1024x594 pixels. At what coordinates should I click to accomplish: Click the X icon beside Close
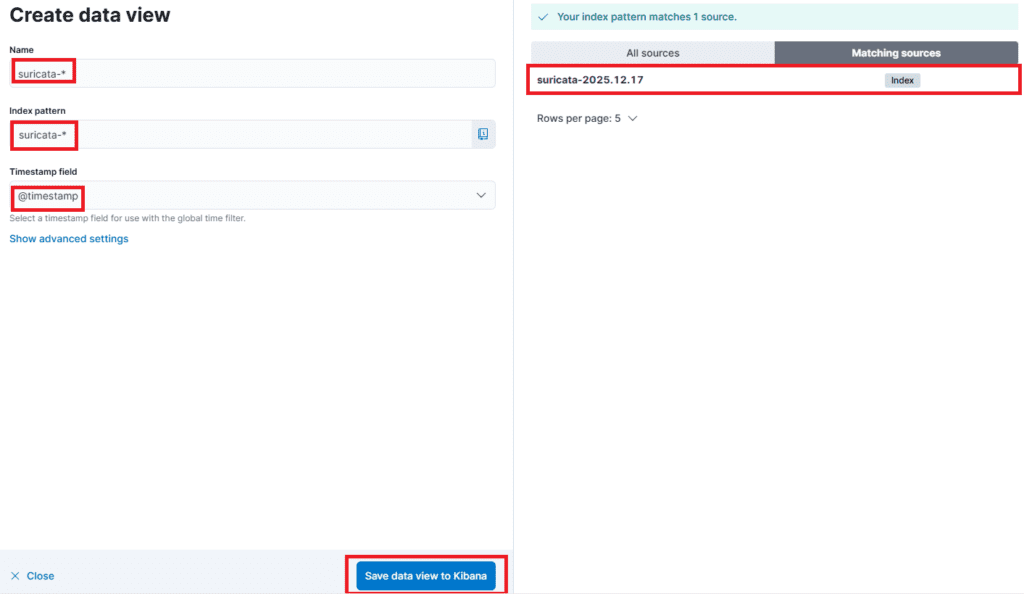[15, 576]
